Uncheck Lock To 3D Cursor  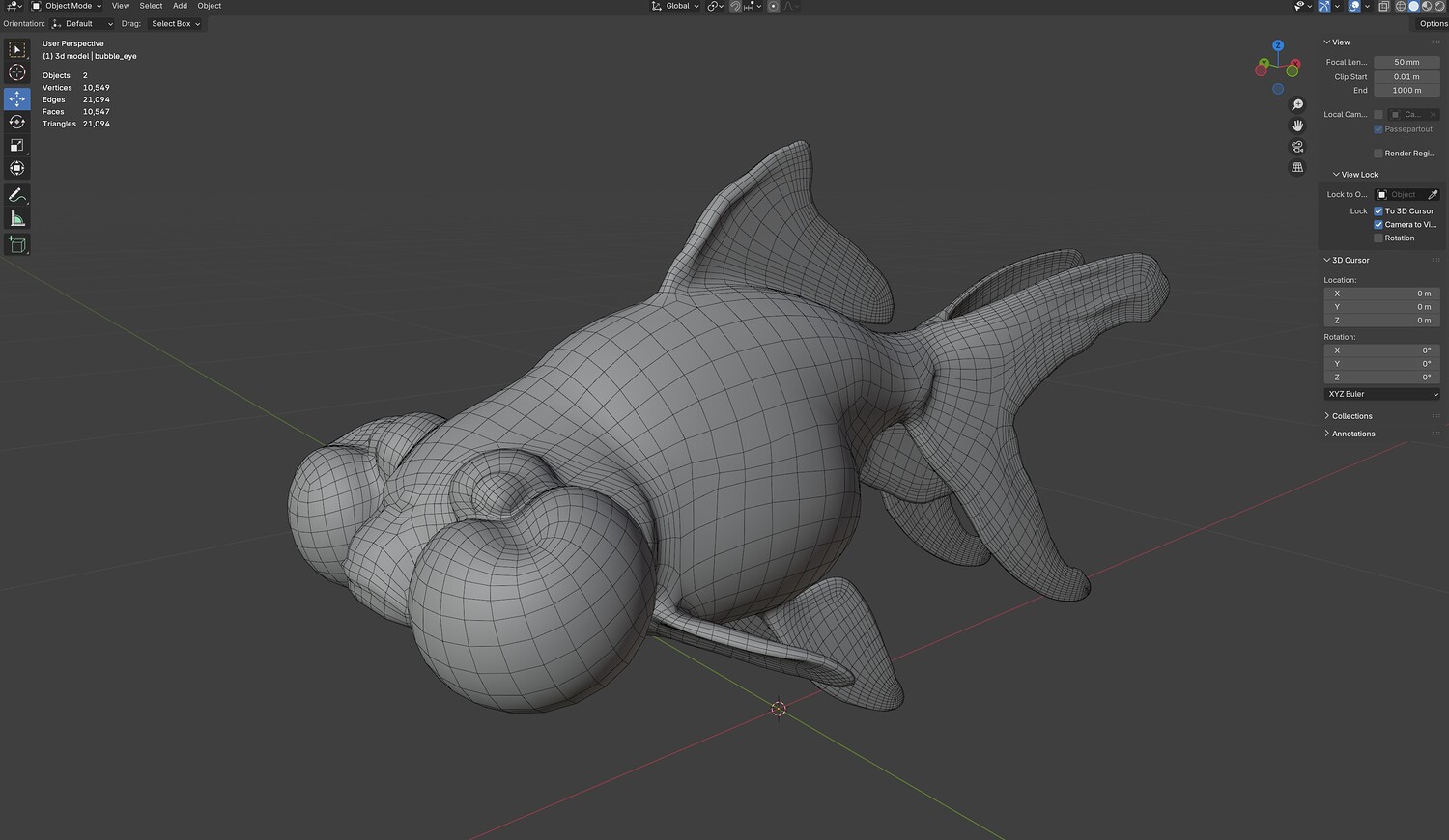(1378, 211)
